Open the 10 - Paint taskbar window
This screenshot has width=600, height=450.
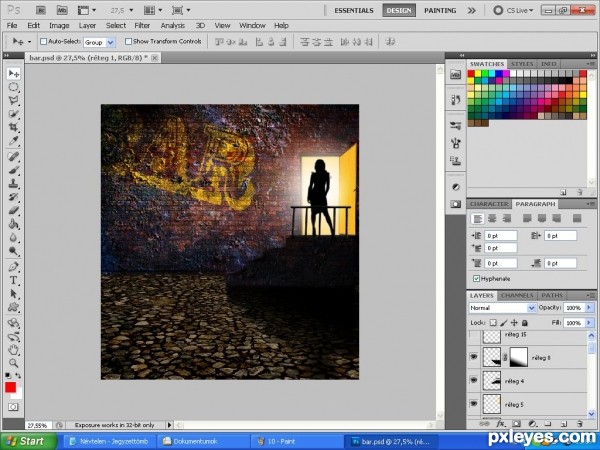pos(297,441)
